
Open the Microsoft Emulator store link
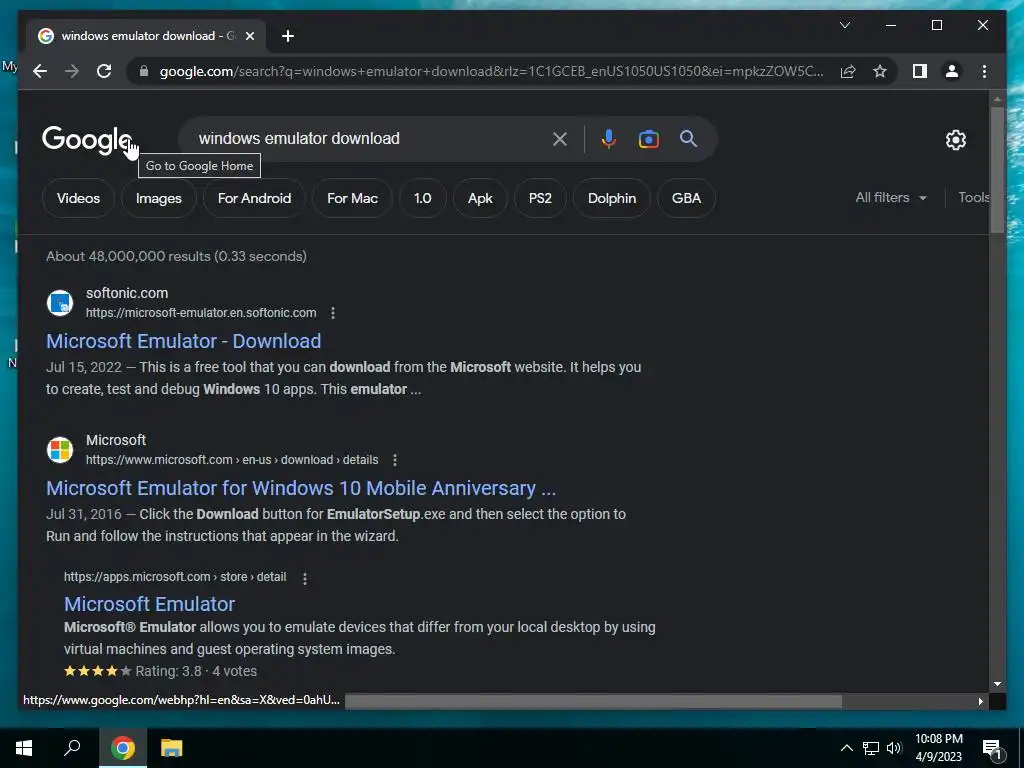click(150, 604)
